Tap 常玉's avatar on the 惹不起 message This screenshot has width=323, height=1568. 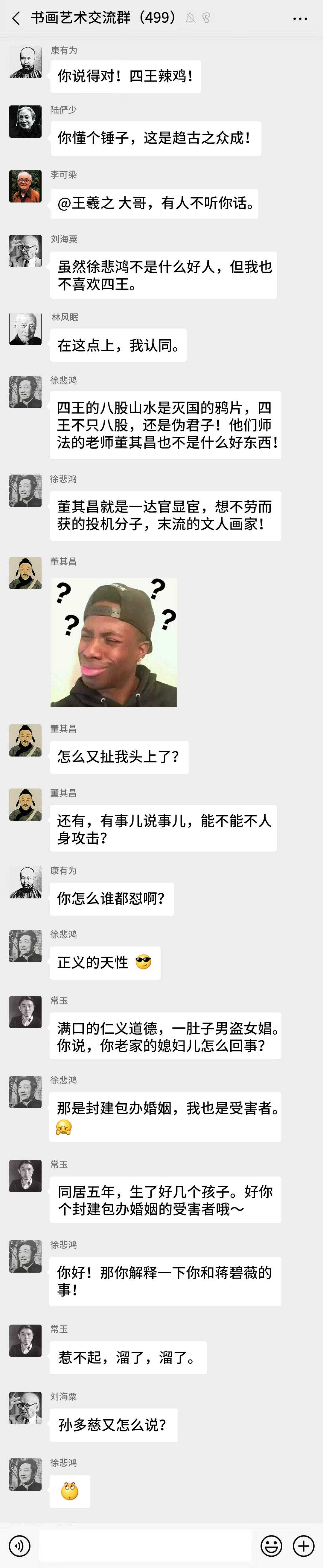tap(26, 1341)
